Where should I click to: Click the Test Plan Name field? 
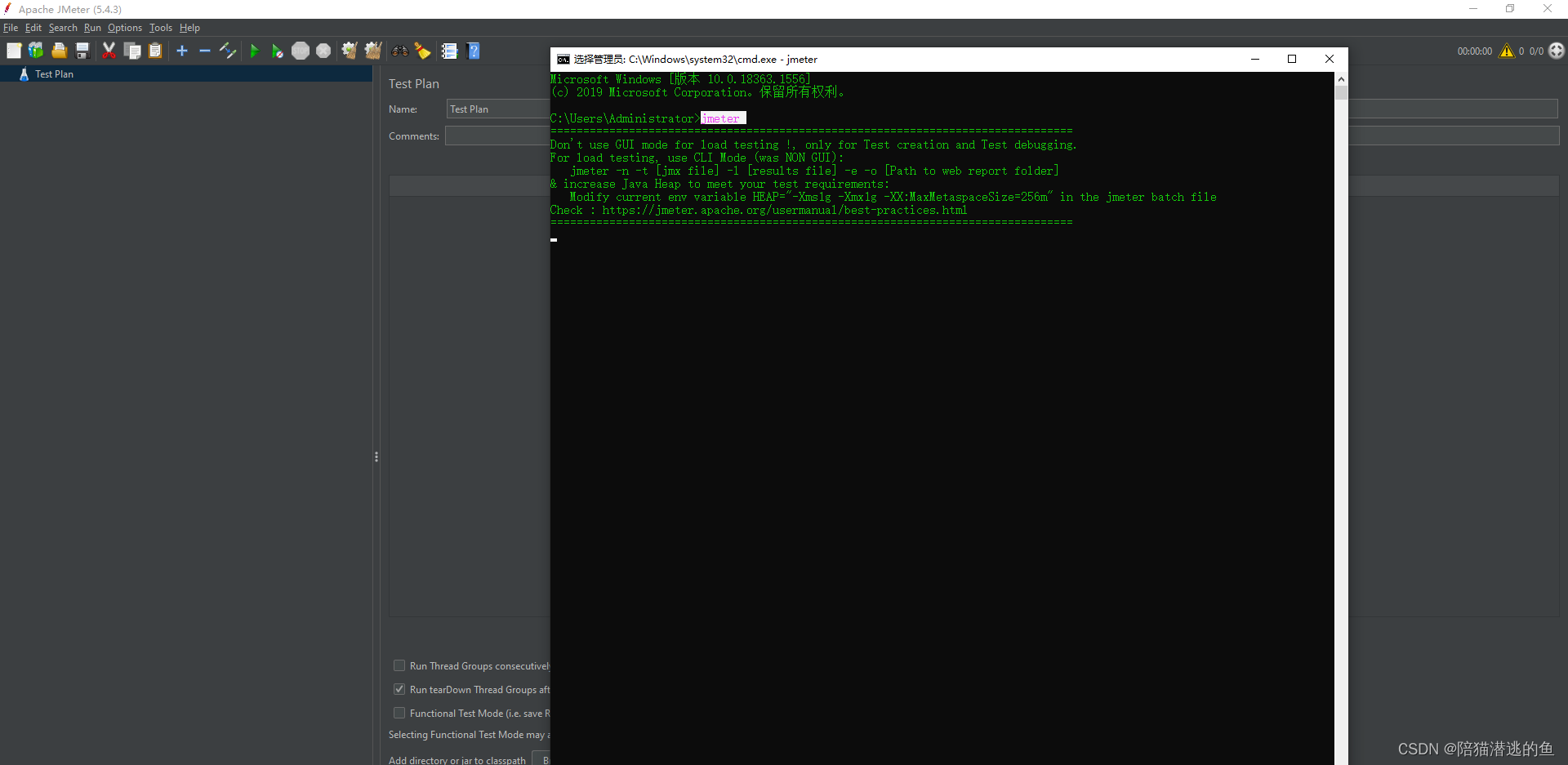tap(498, 109)
